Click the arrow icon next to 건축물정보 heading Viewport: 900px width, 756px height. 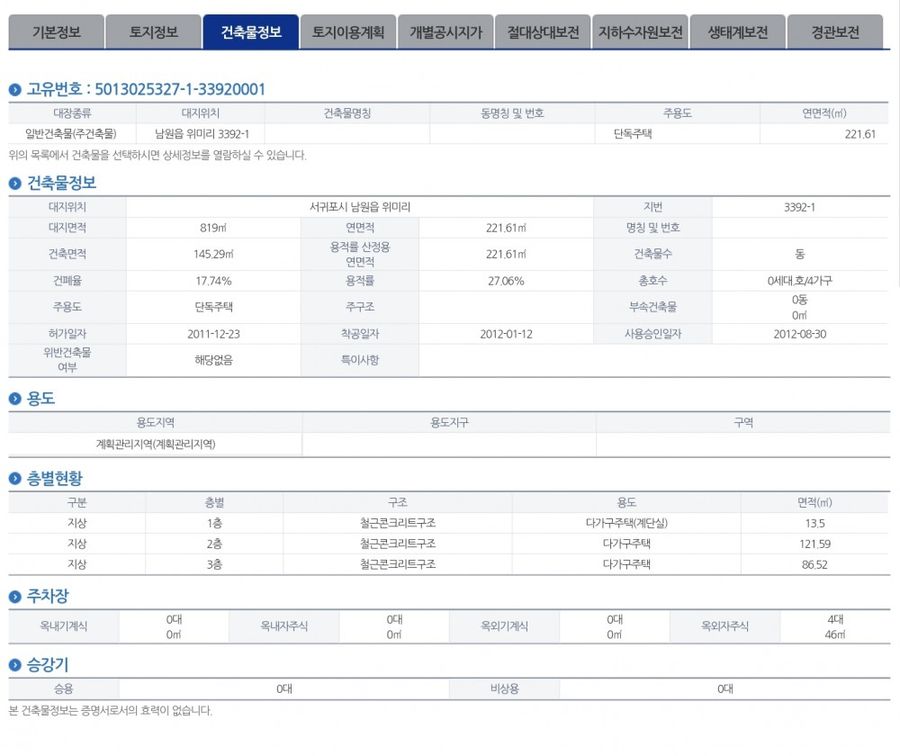pyautogui.click(x=15, y=183)
